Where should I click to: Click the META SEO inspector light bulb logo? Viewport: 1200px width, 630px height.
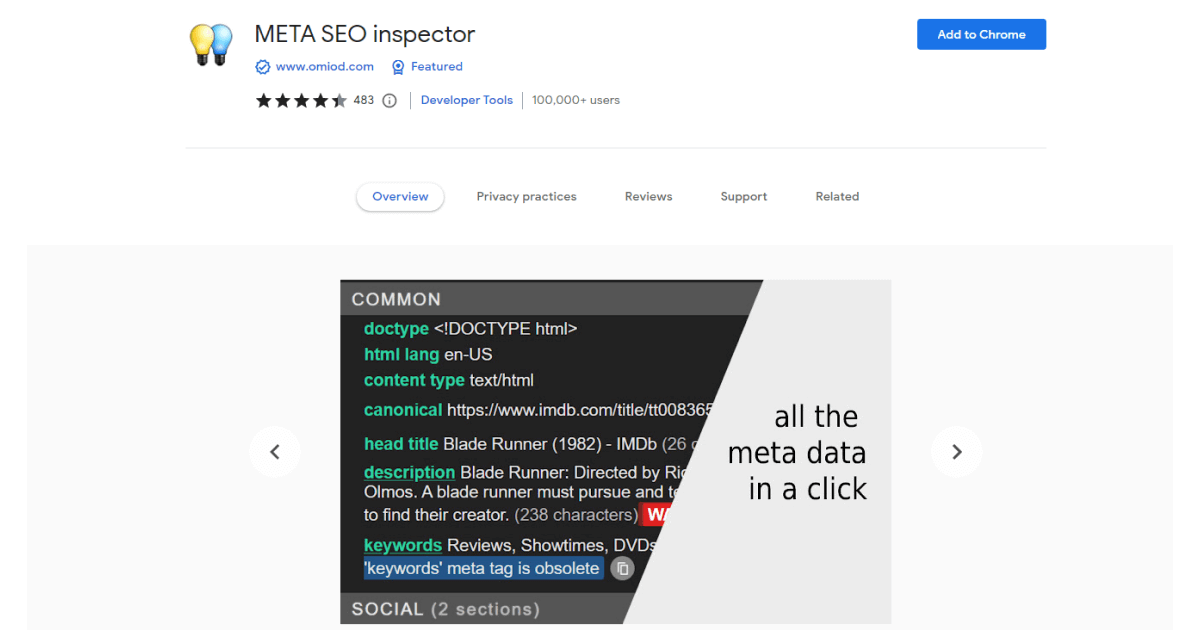click(211, 45)
